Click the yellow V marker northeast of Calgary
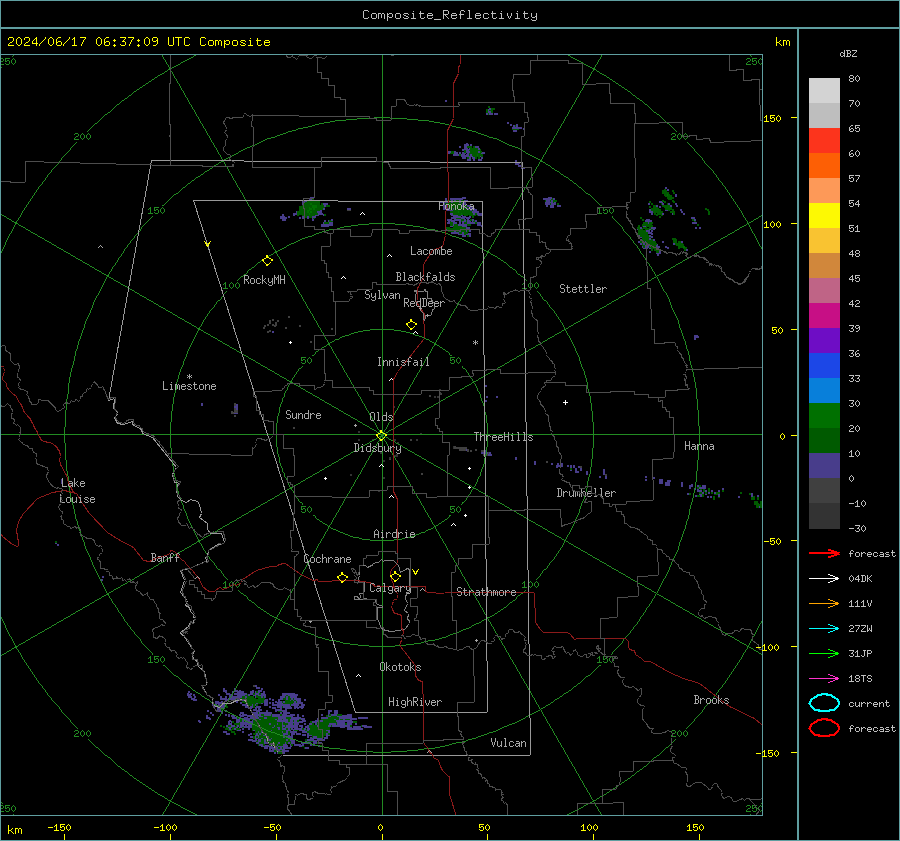Image resolution: width=900 pixels, height=841 pixels. coord(416,572)
